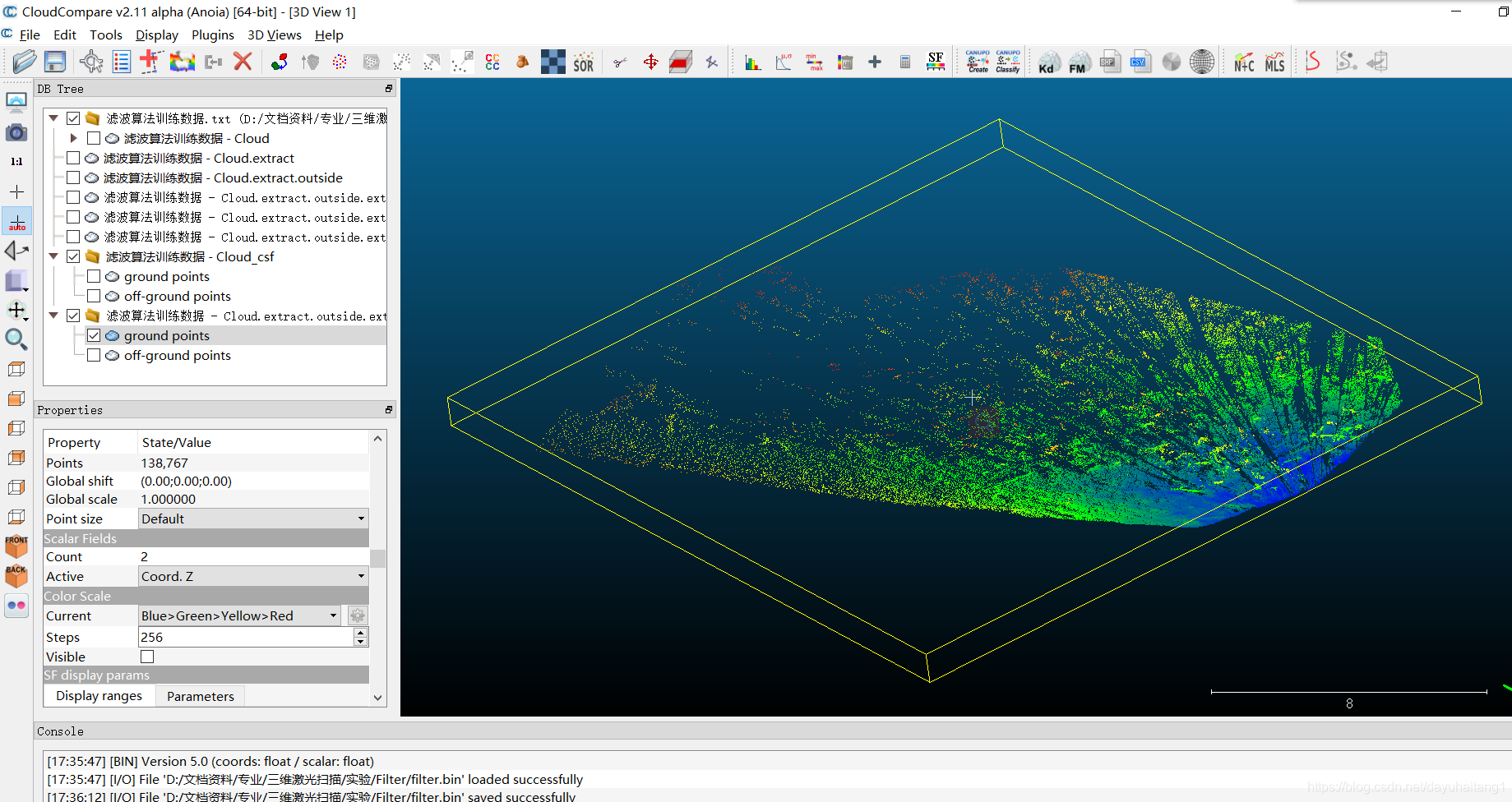Click the CSV export icon
Screen dimensions: 1512x802
pos(1140,62)
